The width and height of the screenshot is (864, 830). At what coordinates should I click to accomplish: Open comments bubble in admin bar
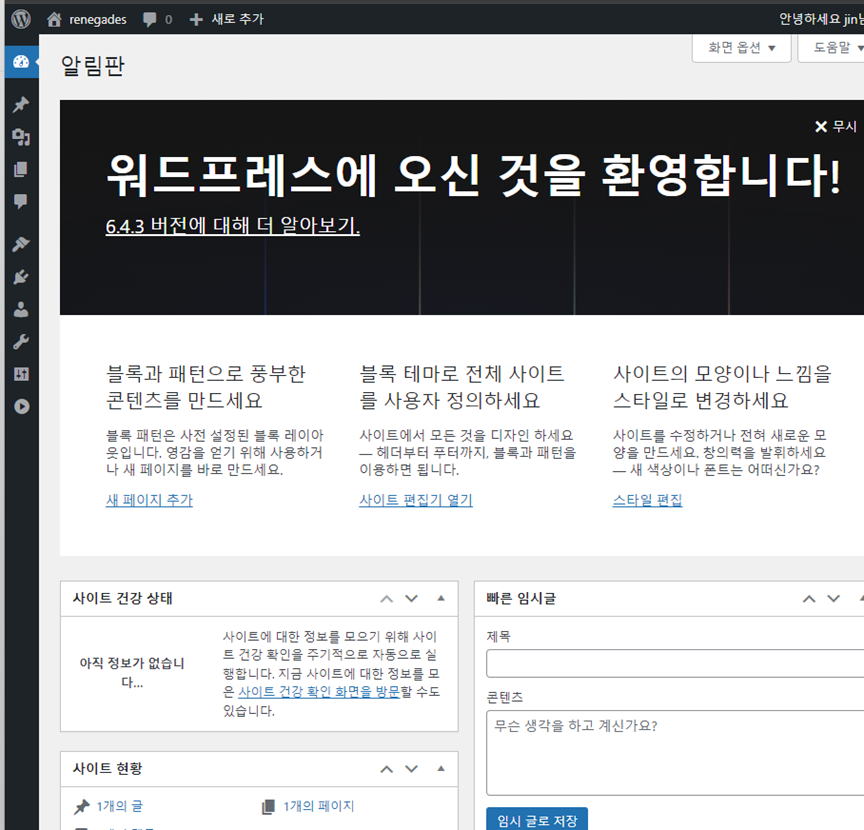pyautogui.click(x=157, y=19)
